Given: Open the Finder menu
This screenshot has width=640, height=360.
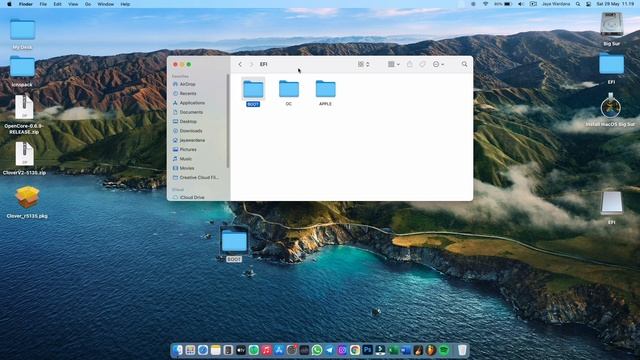Looking at the screenshot, I should (26, 4).
